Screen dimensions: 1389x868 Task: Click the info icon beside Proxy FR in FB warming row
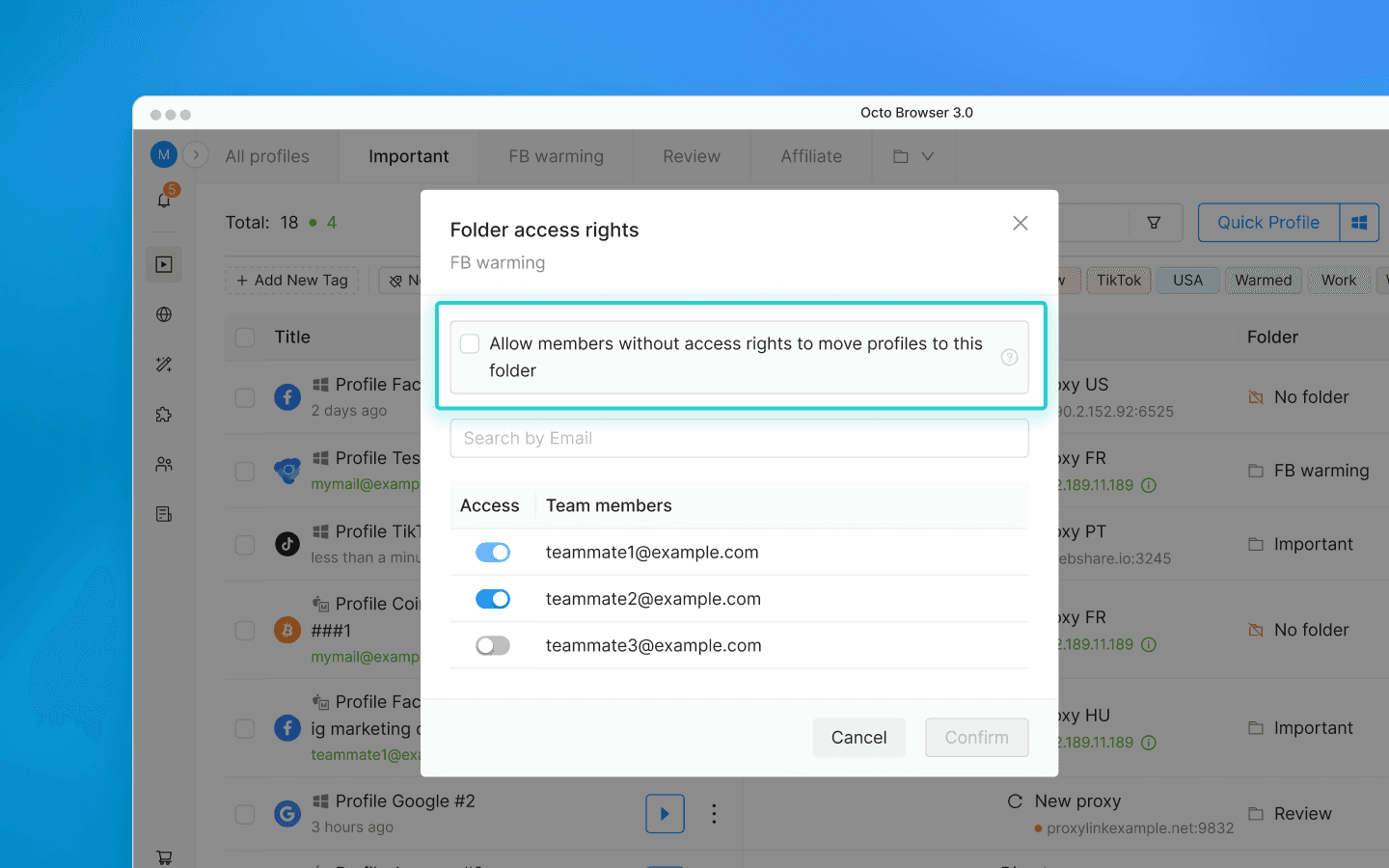pos(1149,485)
